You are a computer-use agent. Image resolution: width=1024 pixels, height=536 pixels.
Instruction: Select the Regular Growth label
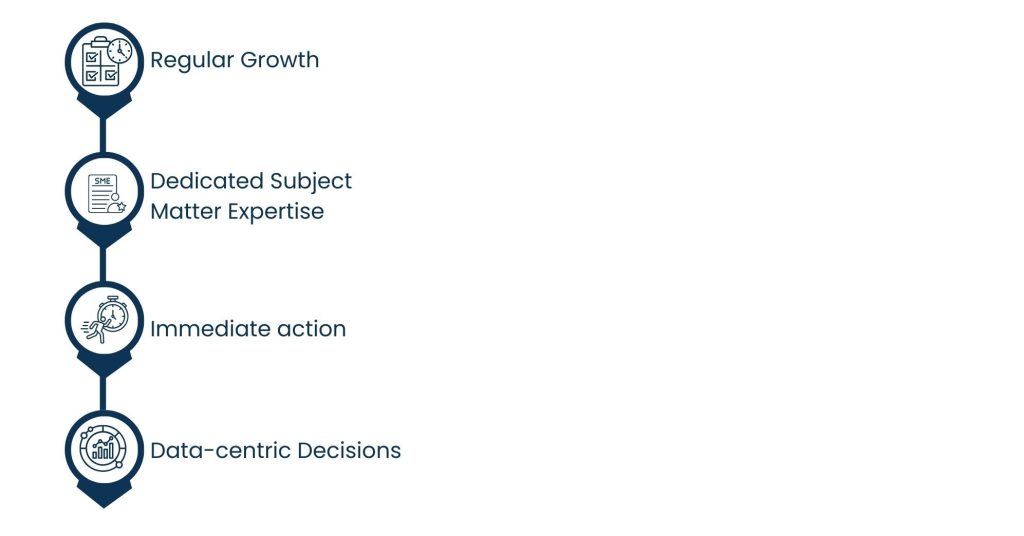coord(234,60)
